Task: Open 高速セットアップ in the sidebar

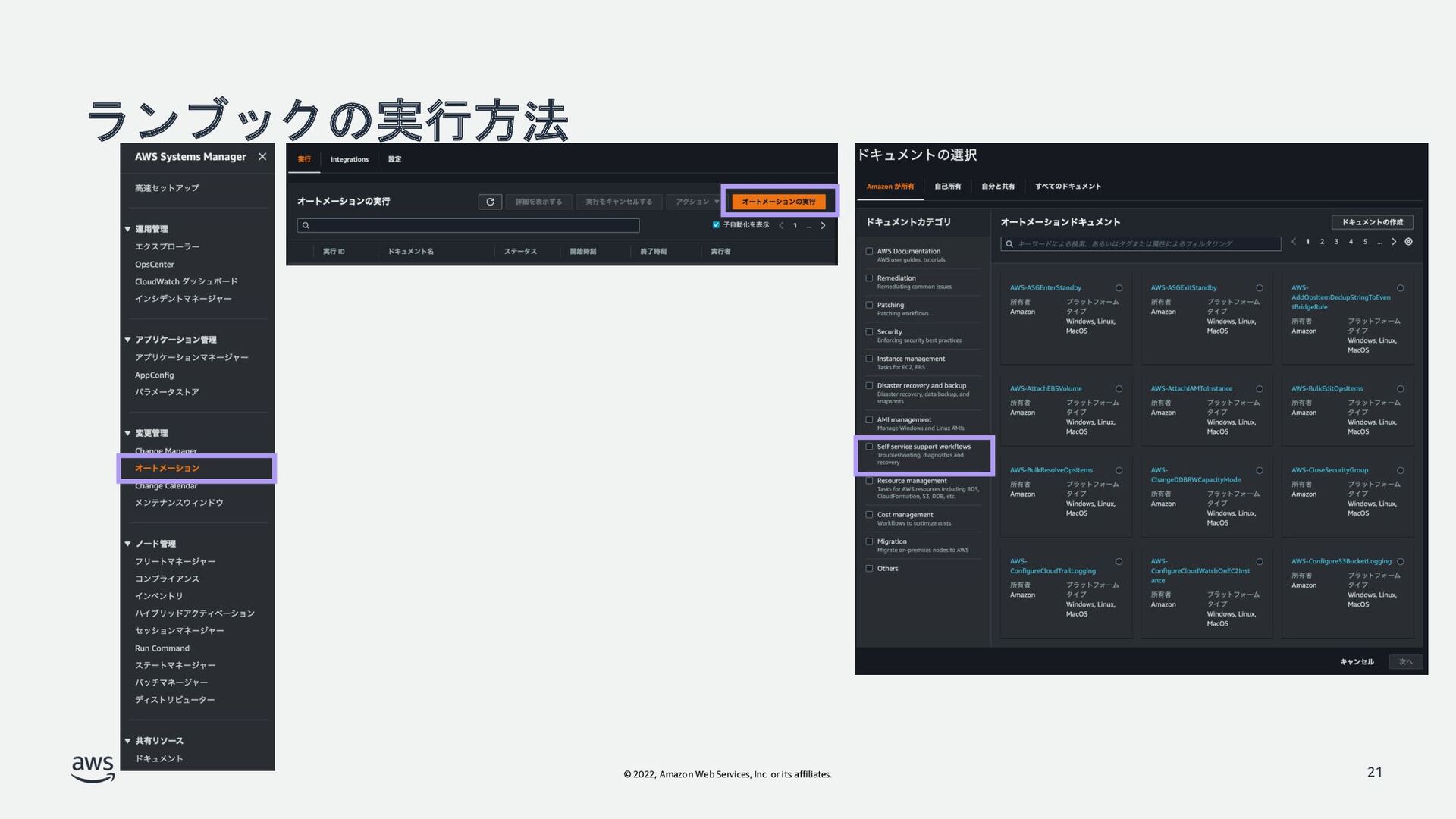Action: click(x=167, y=188)
